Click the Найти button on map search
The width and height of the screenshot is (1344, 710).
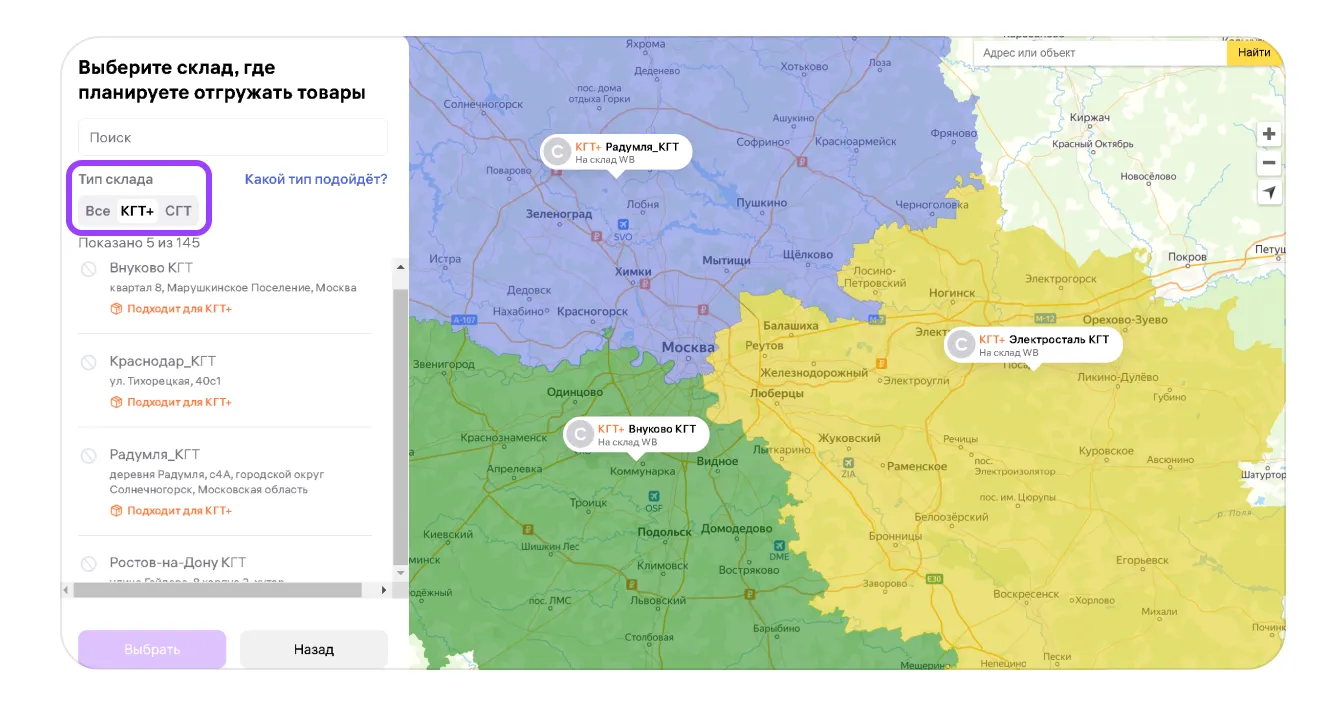(1254, 53)
